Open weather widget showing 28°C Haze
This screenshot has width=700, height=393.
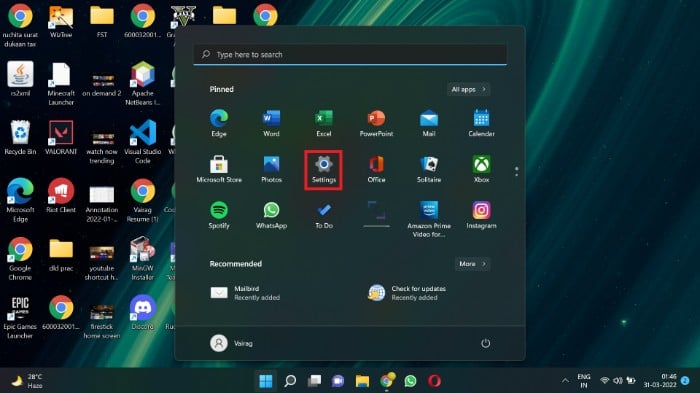(28, 381)
